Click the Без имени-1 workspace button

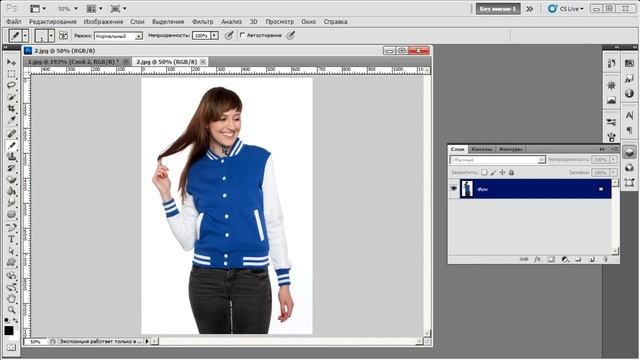point(498,9)
